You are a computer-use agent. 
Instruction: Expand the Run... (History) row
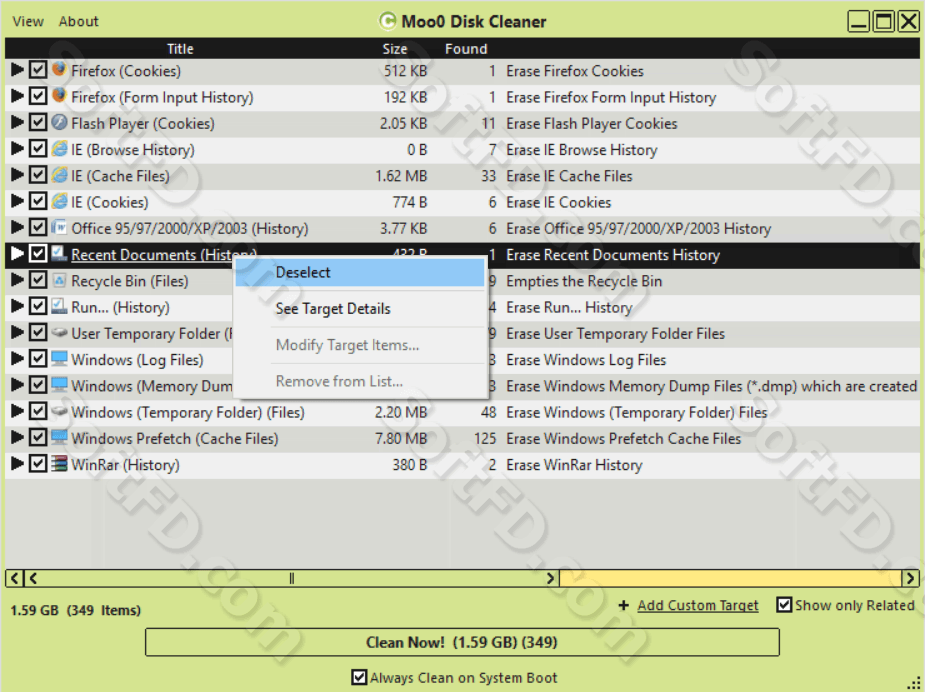tap(18, 306)
